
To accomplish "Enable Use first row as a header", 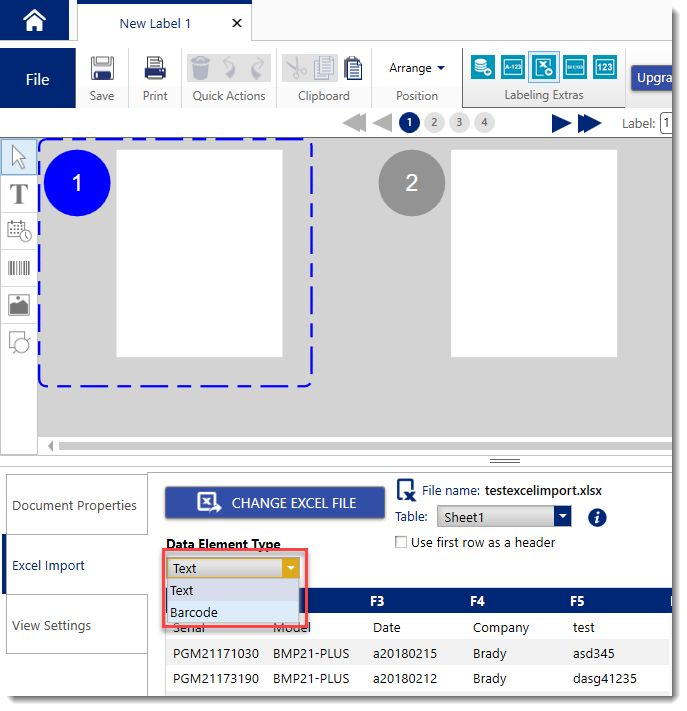I will pyautogui.click(x=401, y=543).
